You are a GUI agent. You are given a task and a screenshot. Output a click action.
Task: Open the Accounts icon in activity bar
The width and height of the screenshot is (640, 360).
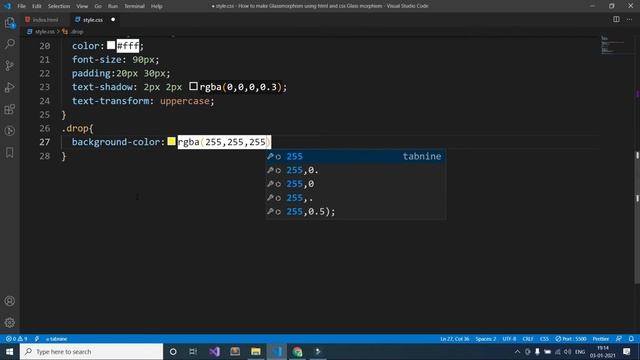tap(10, 301)
